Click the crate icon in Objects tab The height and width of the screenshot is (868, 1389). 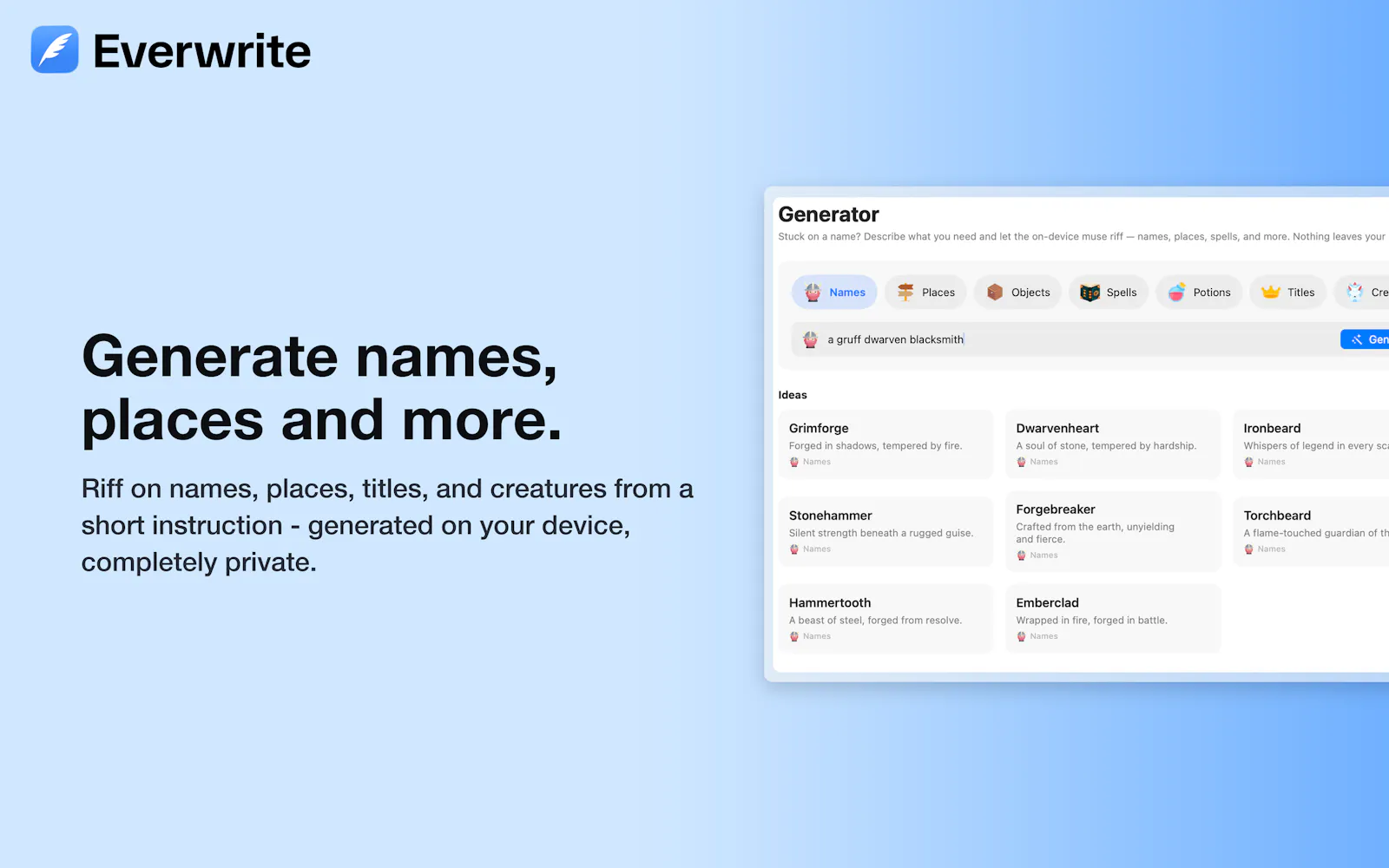pyautogui.click(x=995, y=293)
